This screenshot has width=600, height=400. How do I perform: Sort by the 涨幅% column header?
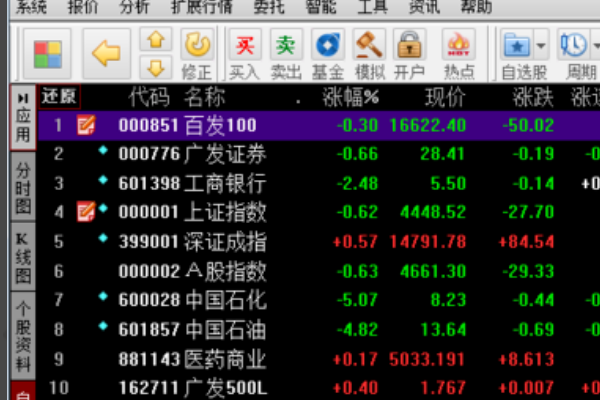[351, 97]
